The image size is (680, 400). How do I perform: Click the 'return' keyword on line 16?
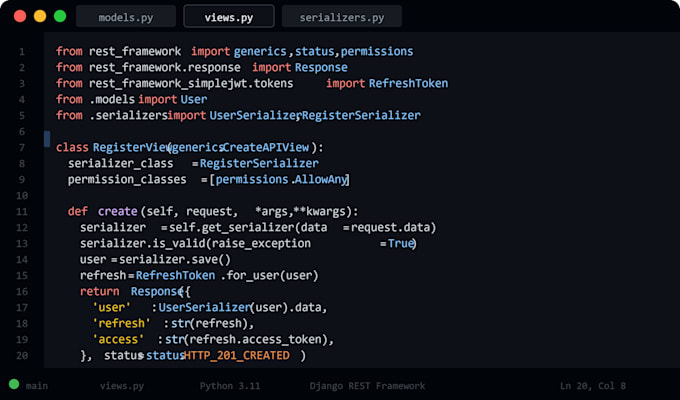tap(99, 292)
